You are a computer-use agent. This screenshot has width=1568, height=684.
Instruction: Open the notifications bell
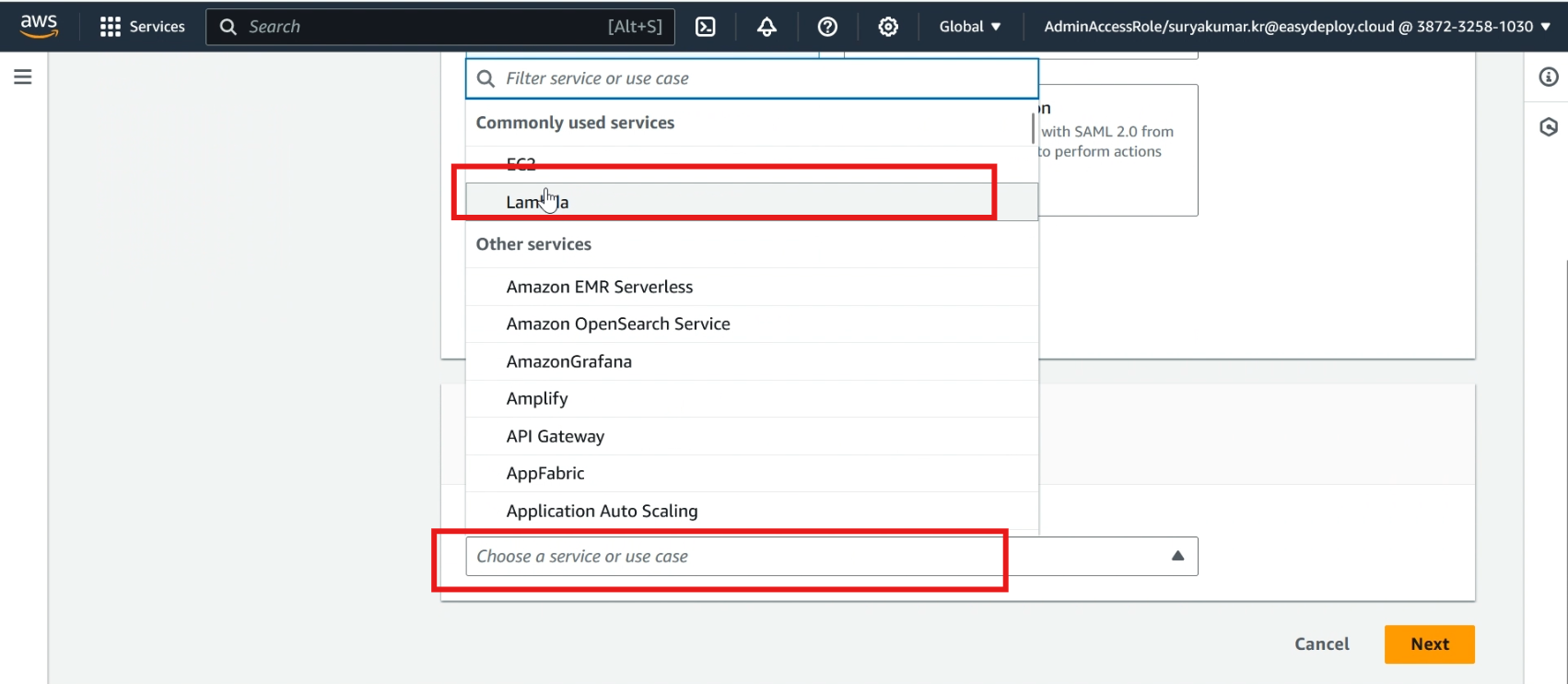(766, 27)
